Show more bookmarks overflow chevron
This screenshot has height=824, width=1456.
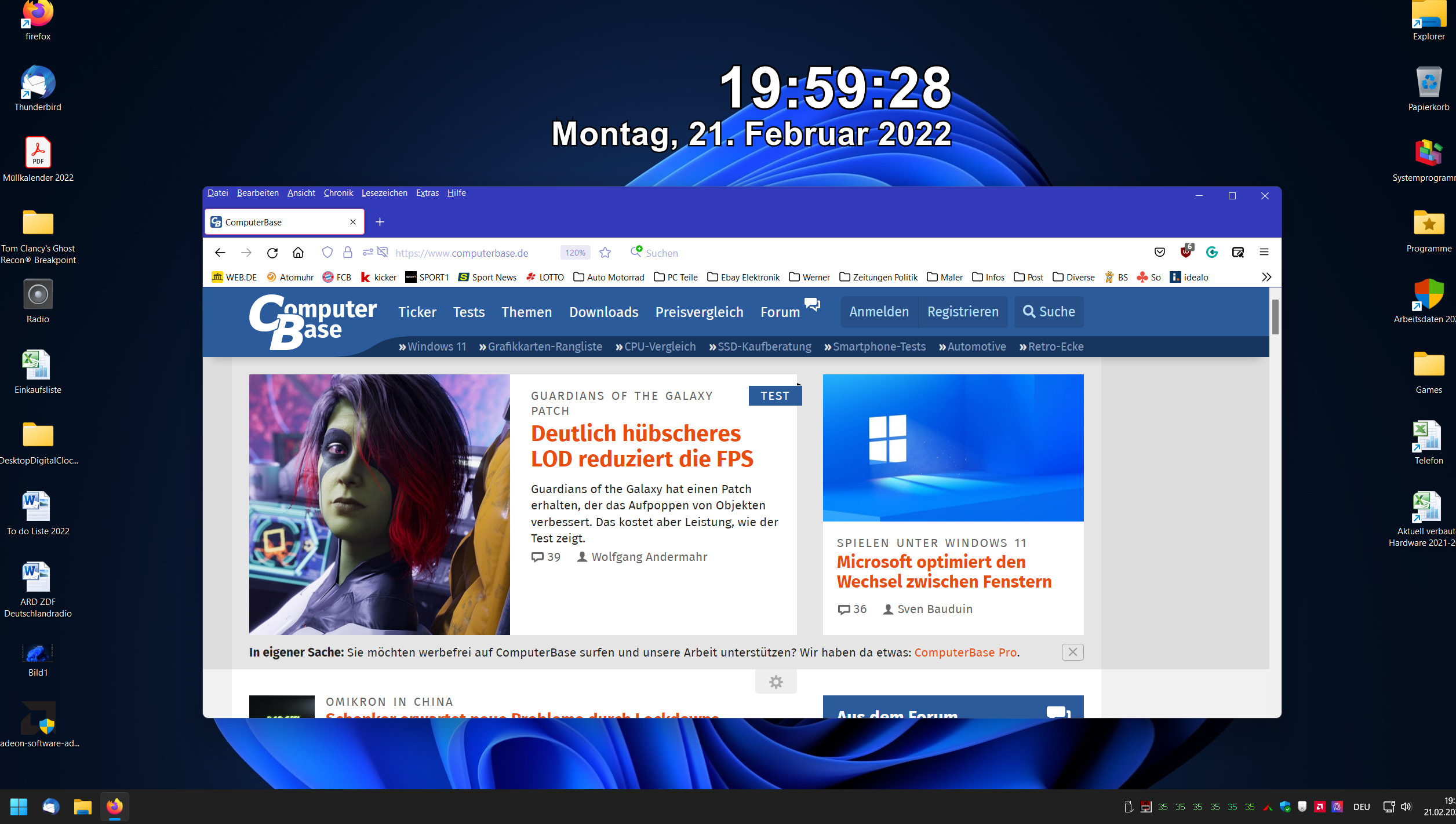click(x=1266, y=277)
